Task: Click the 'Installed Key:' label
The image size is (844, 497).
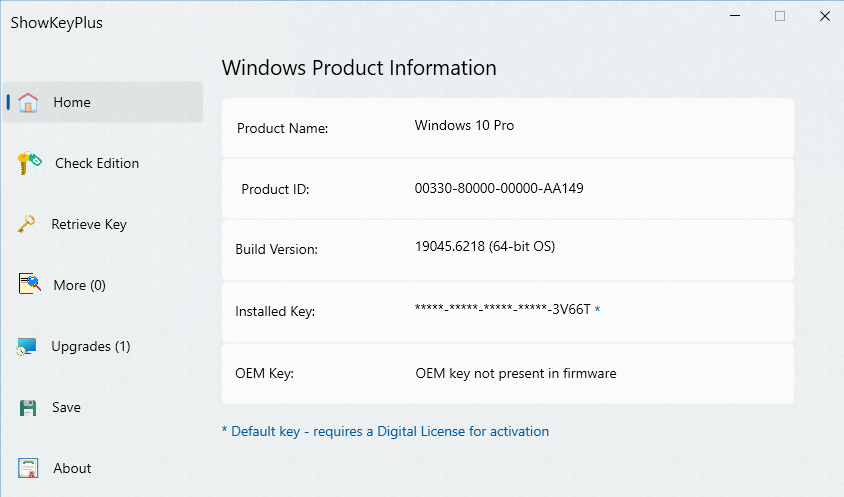Action: 275,311
